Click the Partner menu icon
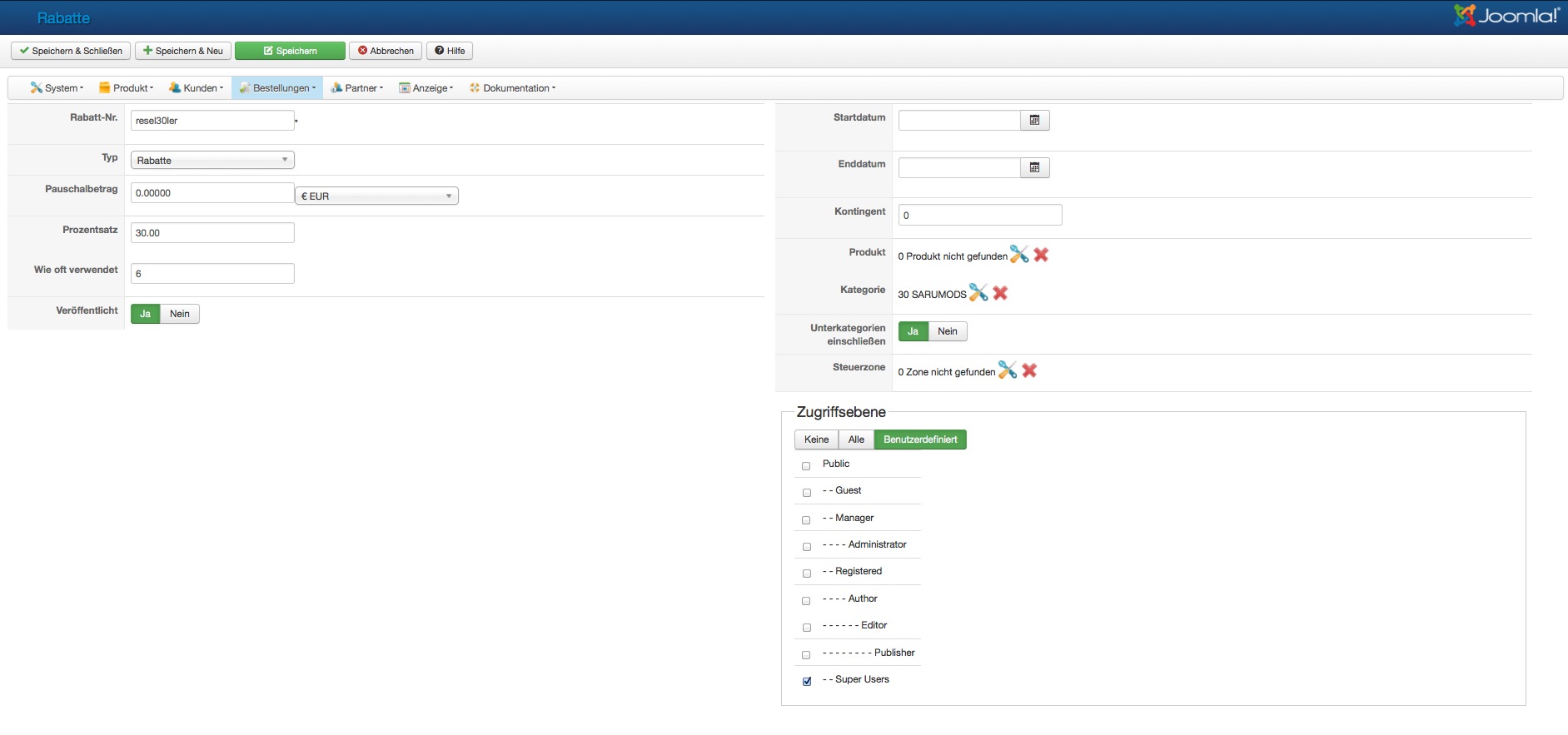 coord(336,87)
